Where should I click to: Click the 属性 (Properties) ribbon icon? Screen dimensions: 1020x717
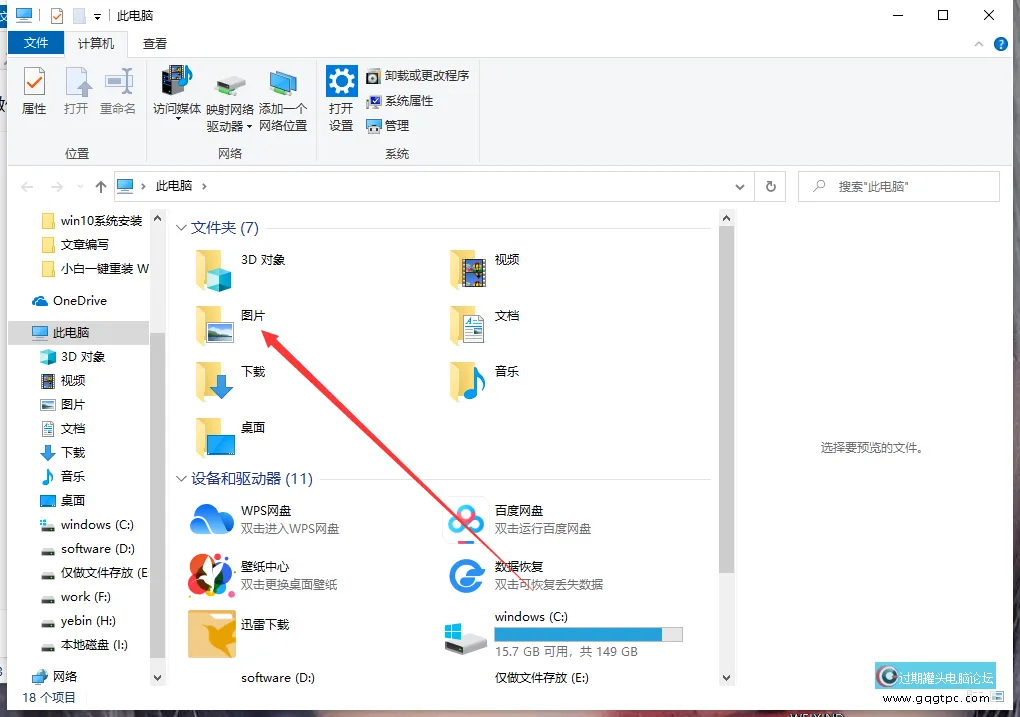[x=34, y=91]
